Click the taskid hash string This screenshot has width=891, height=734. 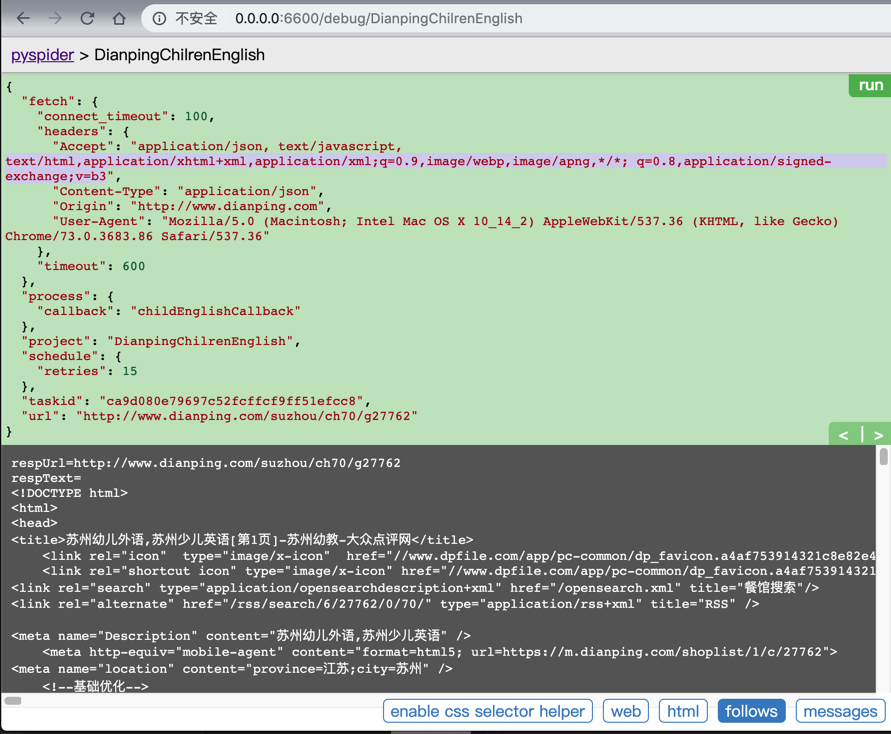231,401
